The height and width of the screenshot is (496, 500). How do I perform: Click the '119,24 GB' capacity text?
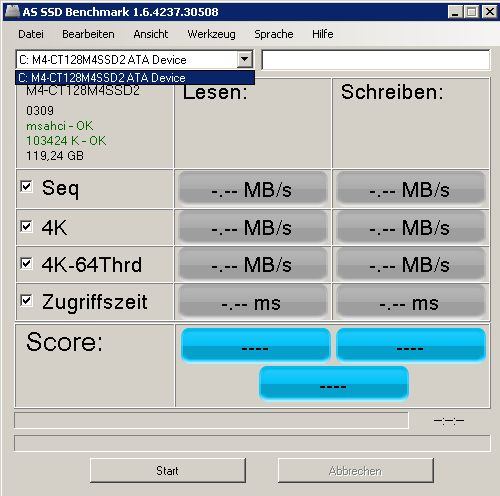[55, 156]
